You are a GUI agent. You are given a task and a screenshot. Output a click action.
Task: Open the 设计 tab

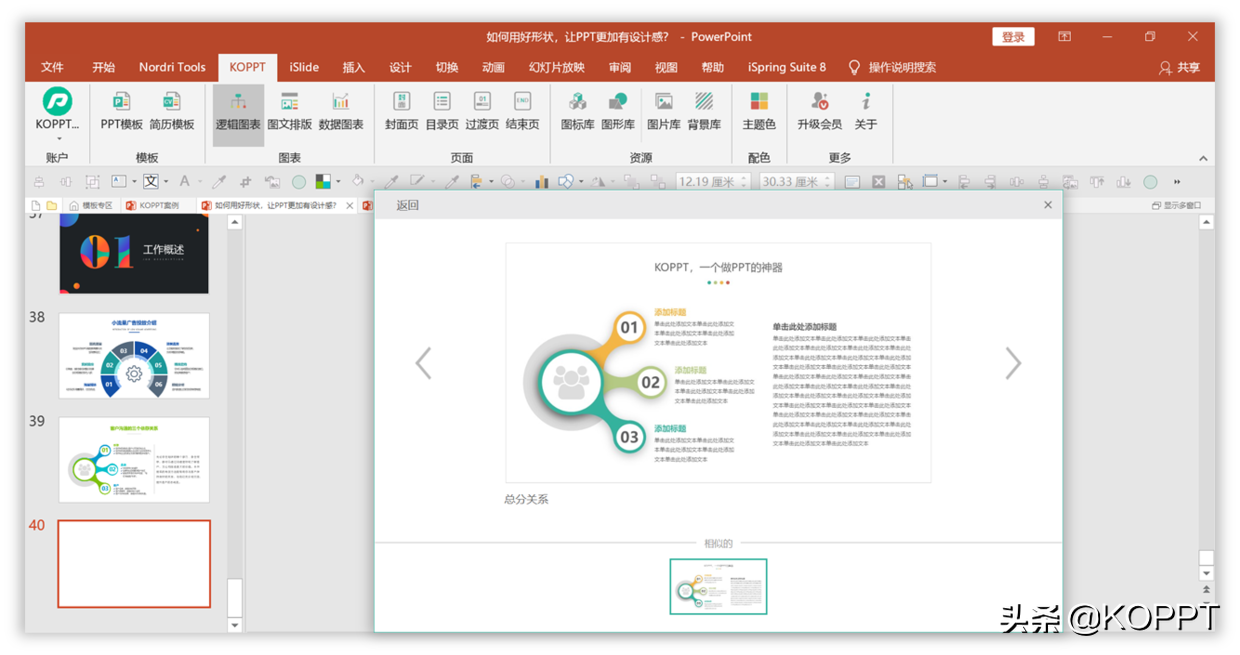coord(400,67)
